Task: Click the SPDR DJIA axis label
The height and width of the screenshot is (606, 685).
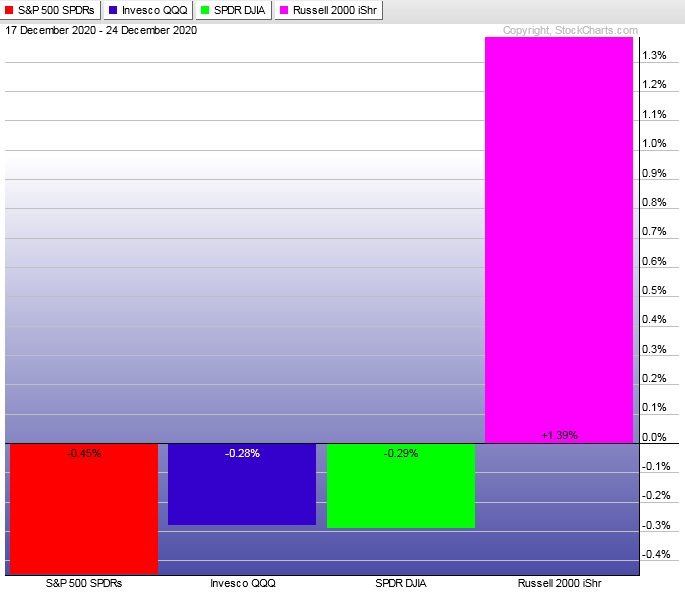Action: point(401,583)
